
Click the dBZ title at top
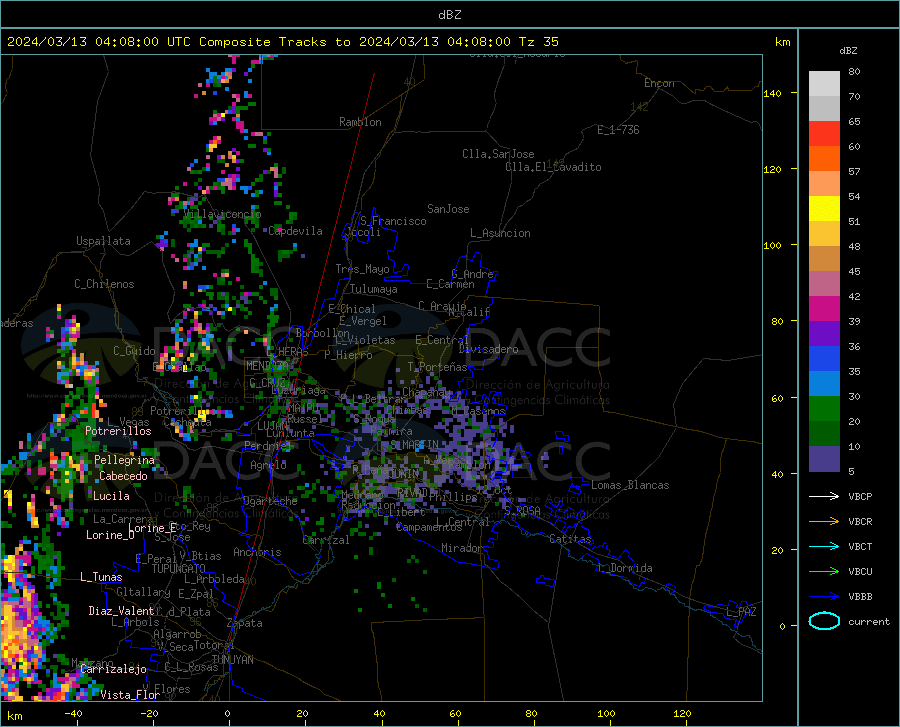449,15
